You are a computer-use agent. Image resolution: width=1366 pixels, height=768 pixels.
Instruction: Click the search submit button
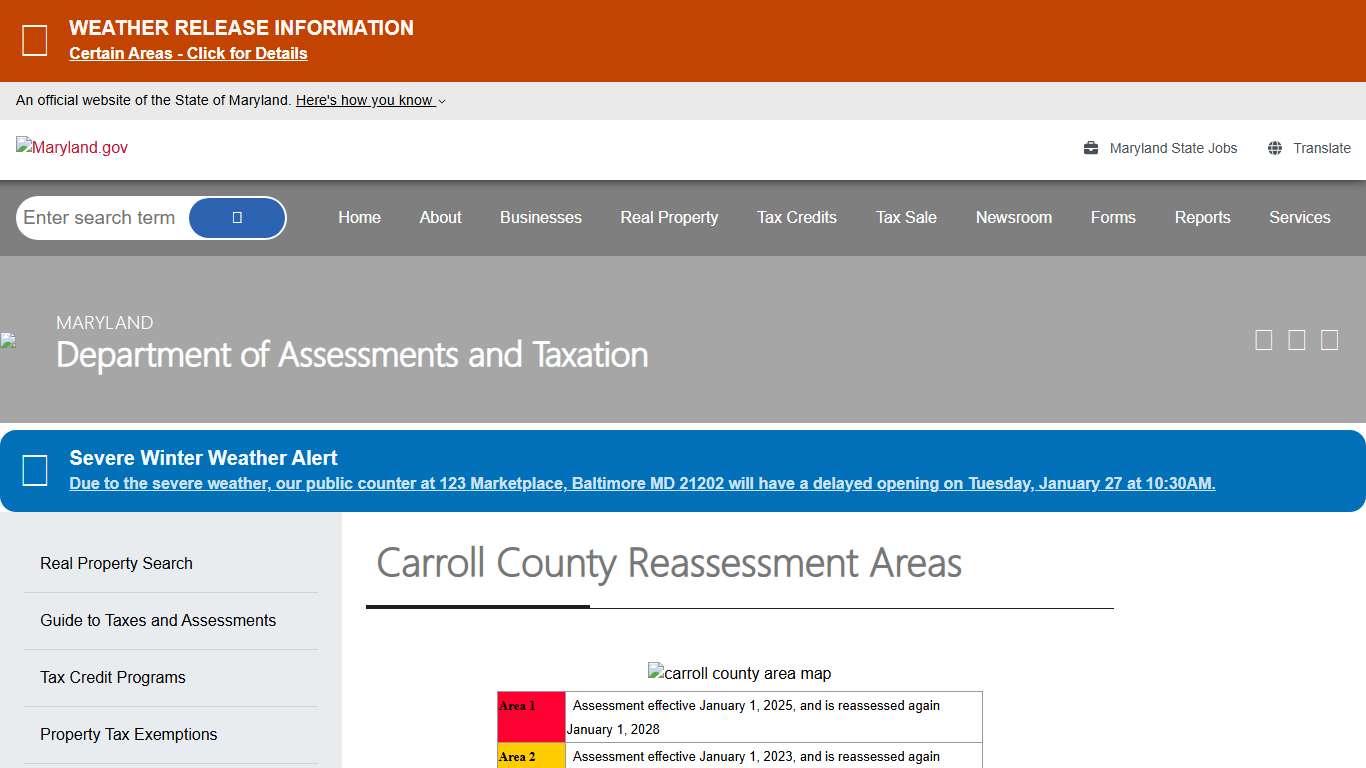[237, 217]
